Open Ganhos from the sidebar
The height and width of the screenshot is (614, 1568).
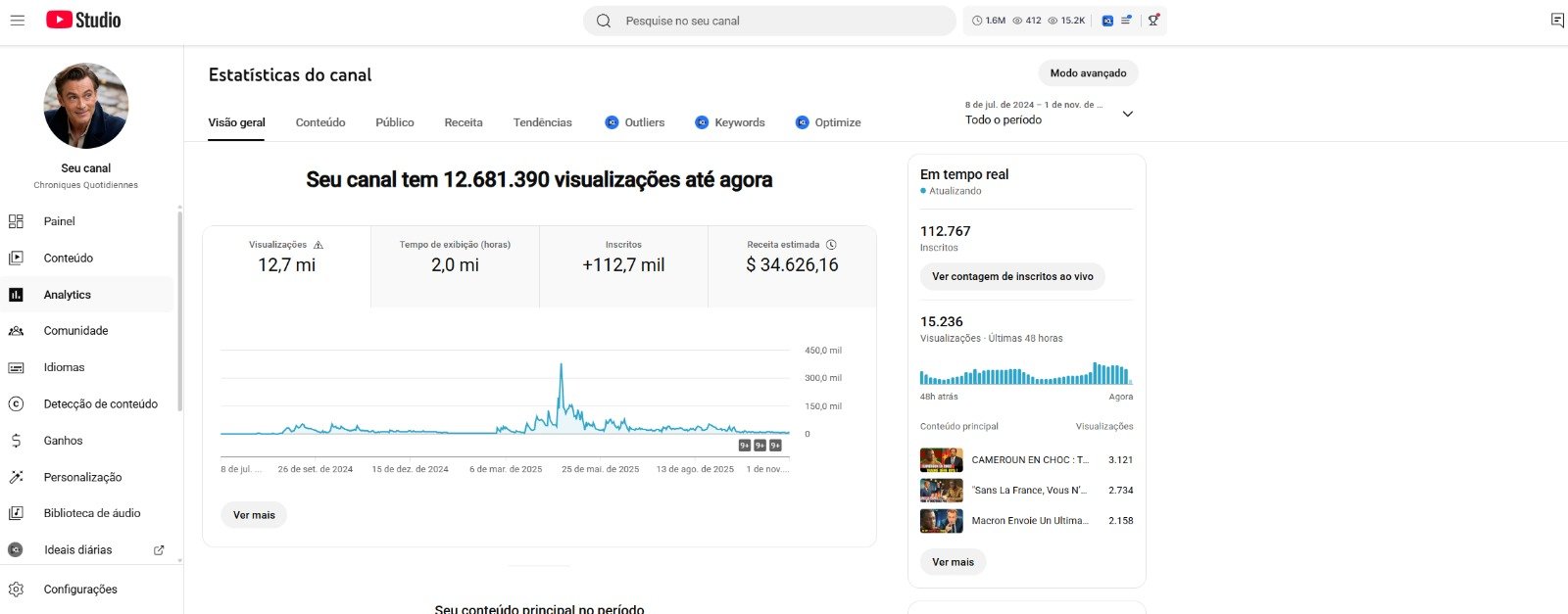pos(63,441)
